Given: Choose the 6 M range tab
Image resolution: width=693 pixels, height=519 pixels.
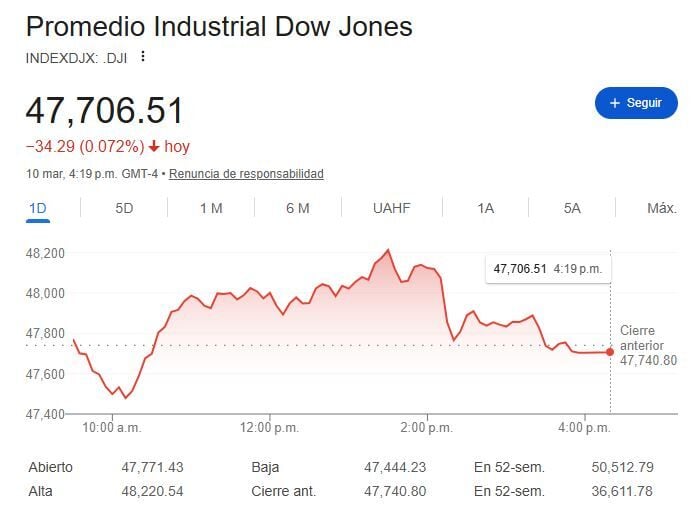Looking at the screenshot, I should click(x=297, y=208).
